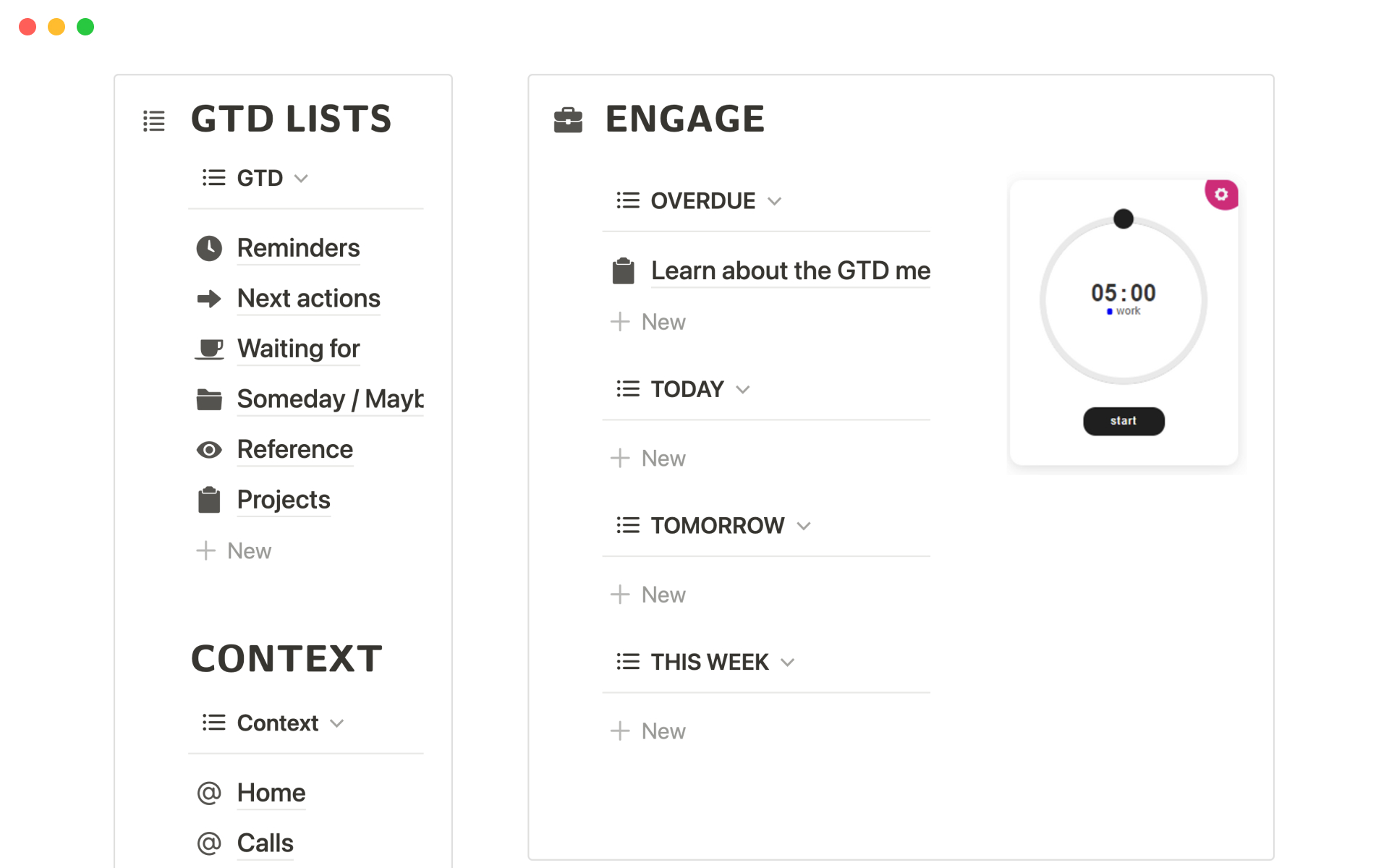
Task: Click the arrow icon next to Next actions
Action: 209,299
